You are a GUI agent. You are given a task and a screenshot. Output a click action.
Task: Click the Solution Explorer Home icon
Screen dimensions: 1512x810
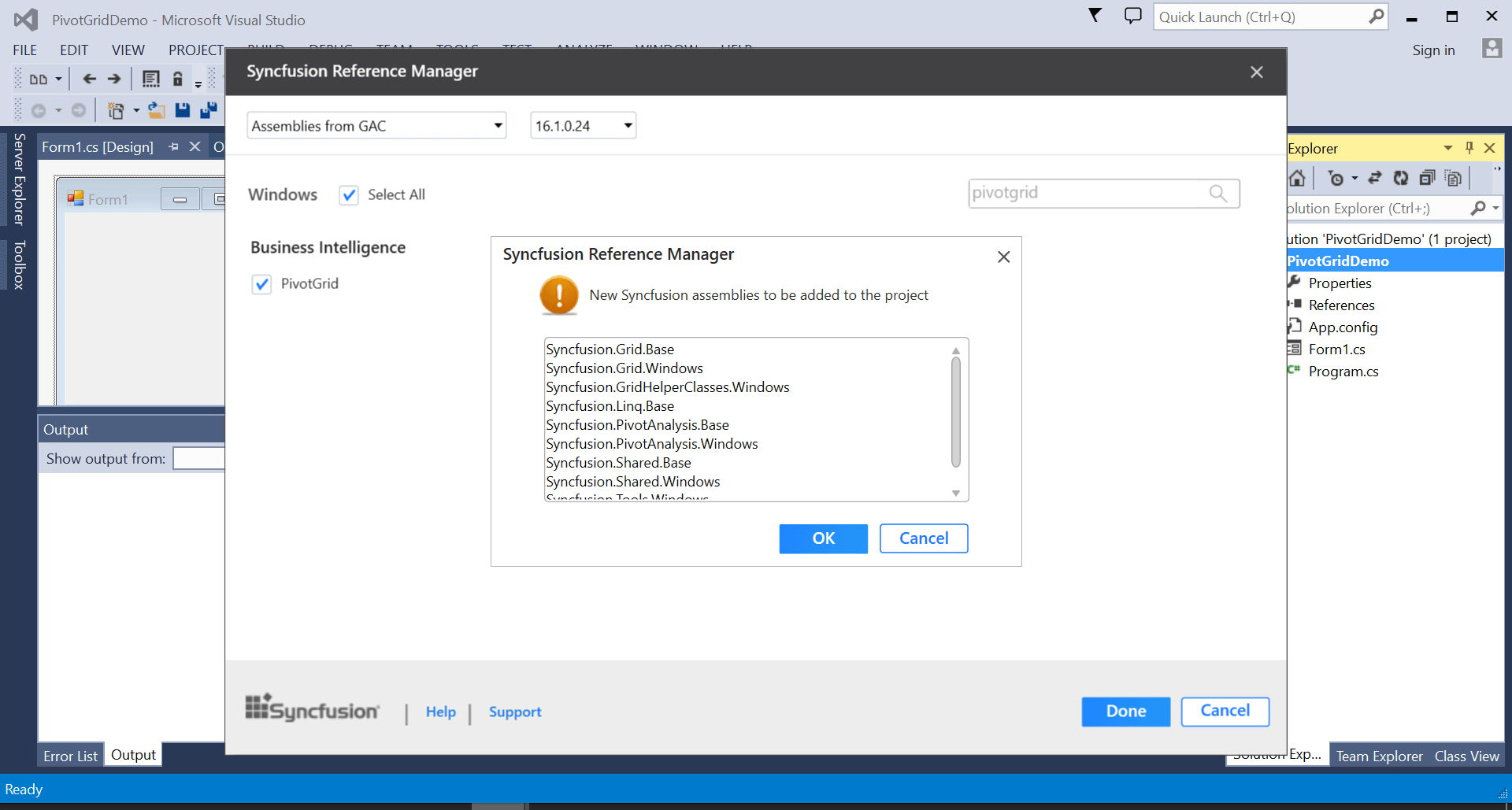(1297, 179)
